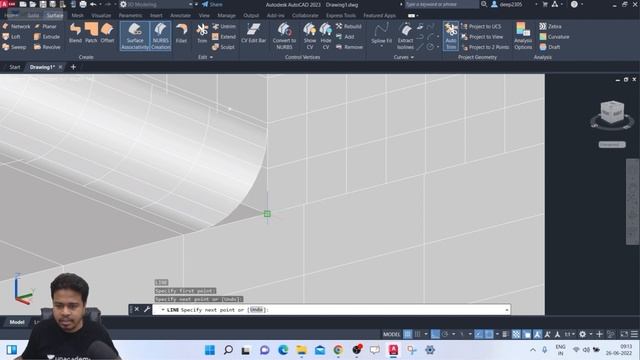Apply Curvature analysis
The height and width of the screenshot is (360, 640).
click(554, 37)
